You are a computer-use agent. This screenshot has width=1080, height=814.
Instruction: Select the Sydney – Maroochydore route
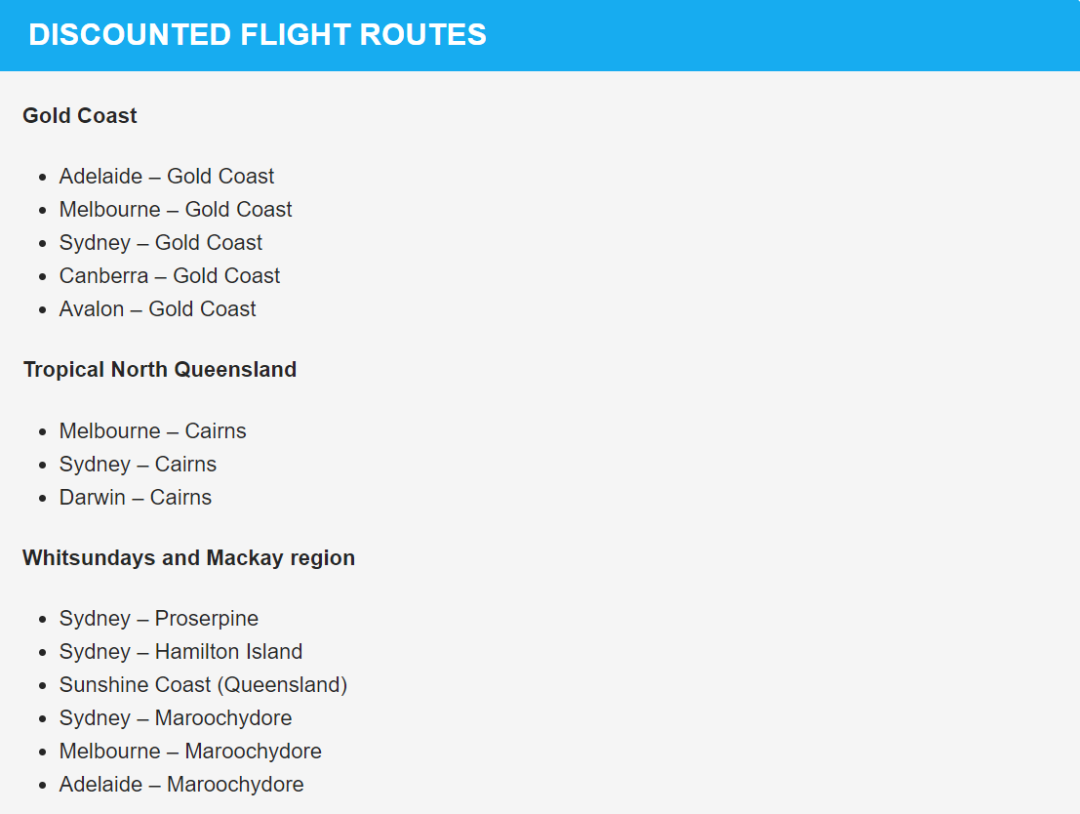click(x=176, y=718)
